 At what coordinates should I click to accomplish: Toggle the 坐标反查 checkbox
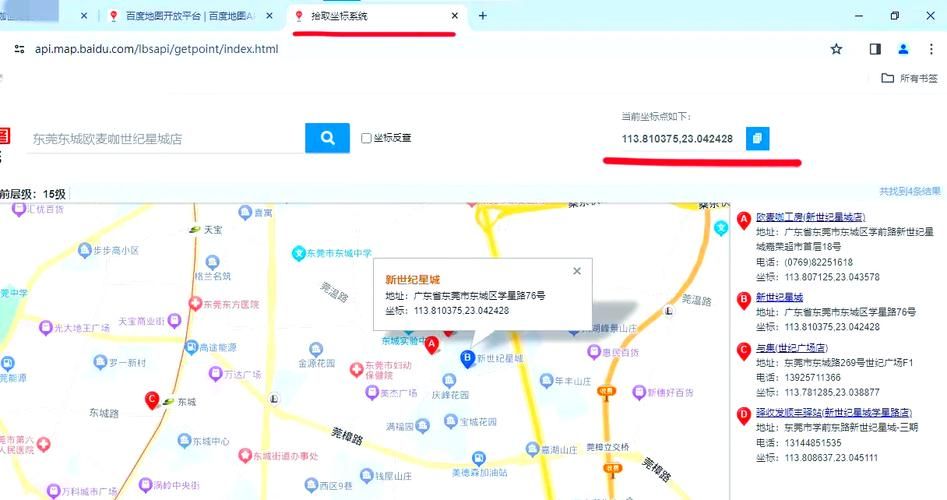(366, 138)
